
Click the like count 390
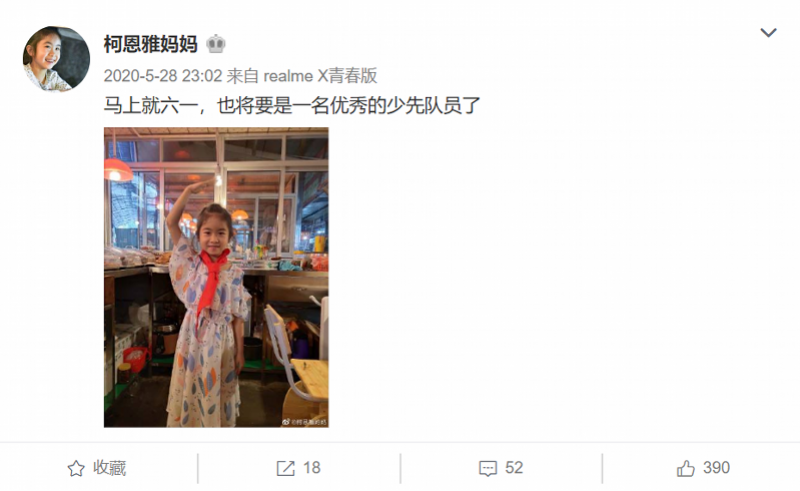716,468
